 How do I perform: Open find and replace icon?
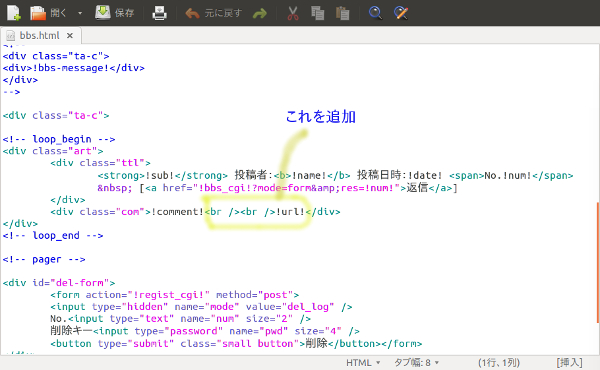[401, 13]
